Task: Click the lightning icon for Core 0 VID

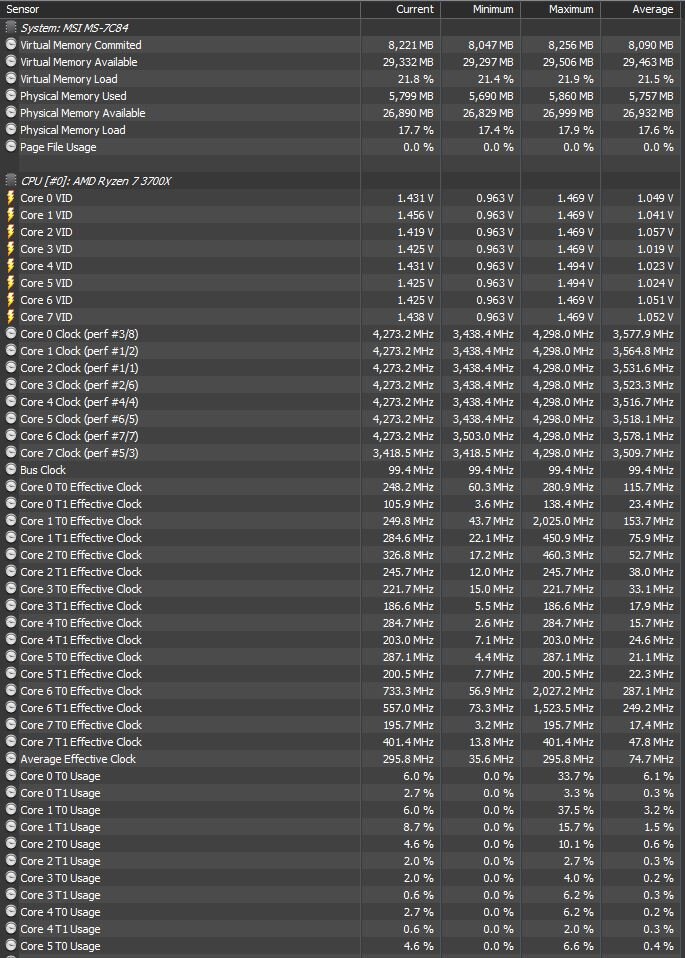Action: (x=10, y=198)
